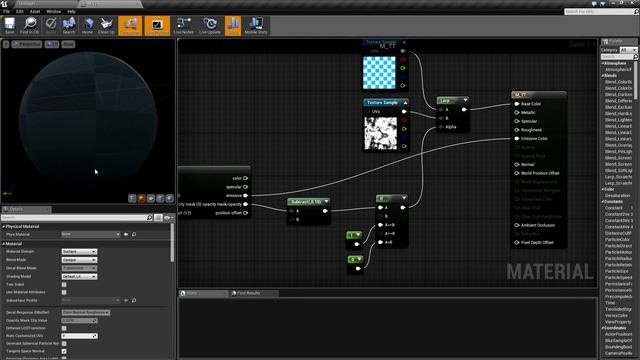Click the Home toolbar icon

(x=87, y=25)
